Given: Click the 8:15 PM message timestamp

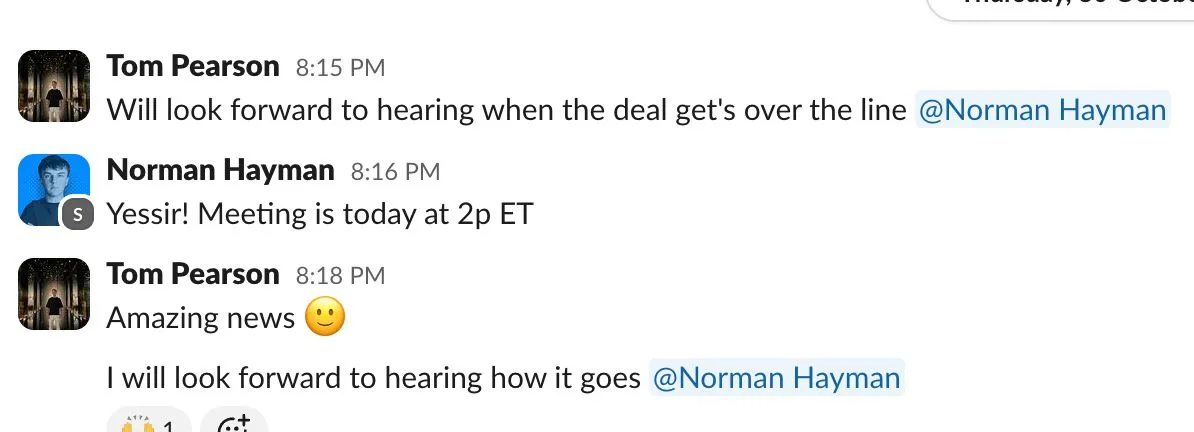Looking at the screenshot, I should (x=340, y=68).
